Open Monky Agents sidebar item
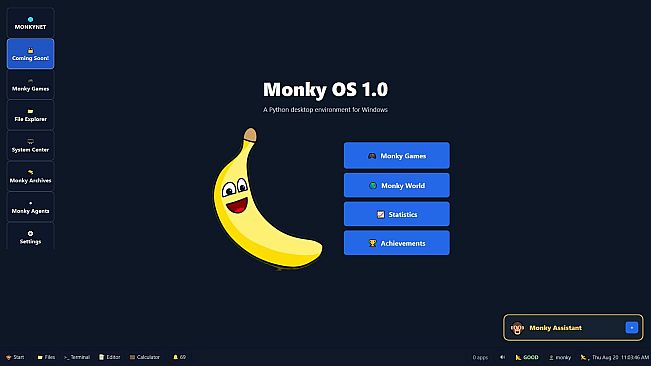This screenshot has width=651, height=366. pyautogui.click(x=30, y=207)
